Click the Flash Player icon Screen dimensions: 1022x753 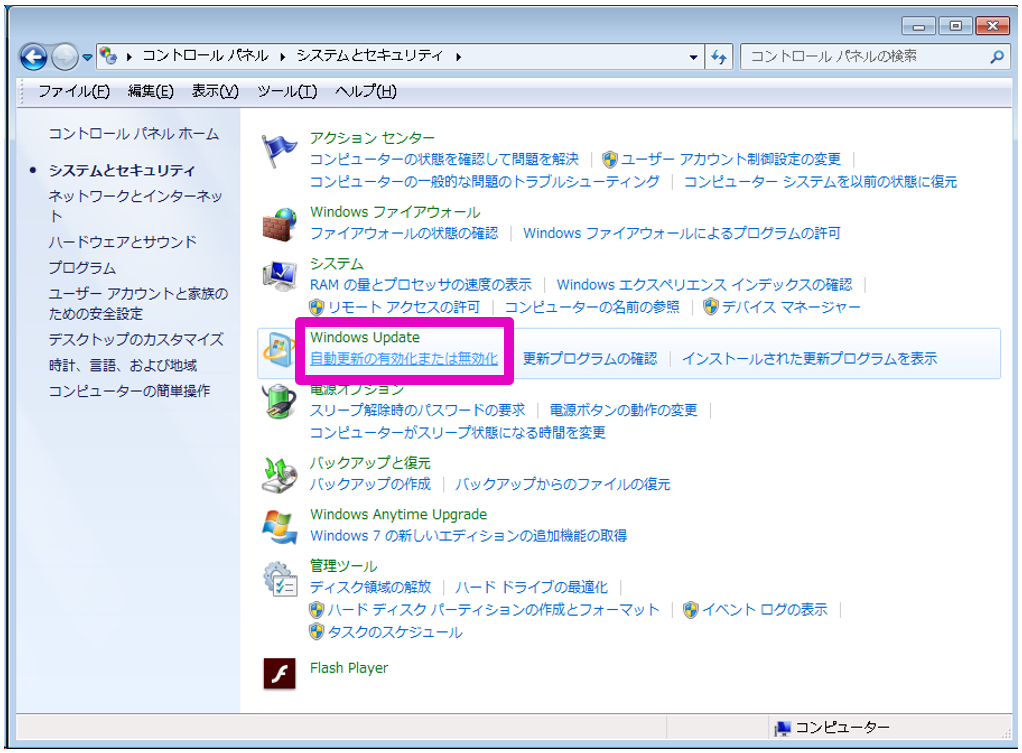[x=279, y=673]
